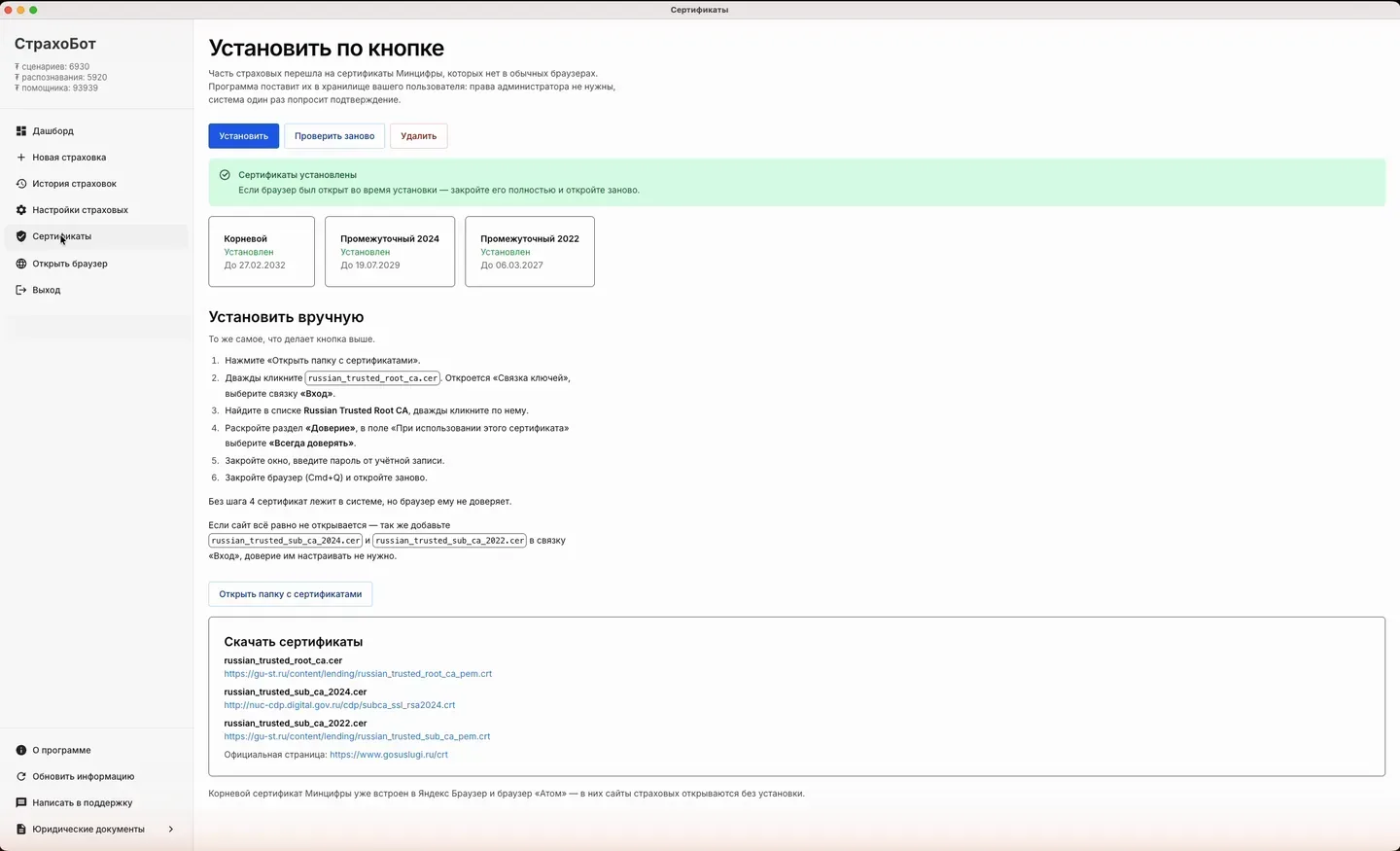Select the Корневой certificate card
The image size is (1400, 851).
click(x=262, y=252)
